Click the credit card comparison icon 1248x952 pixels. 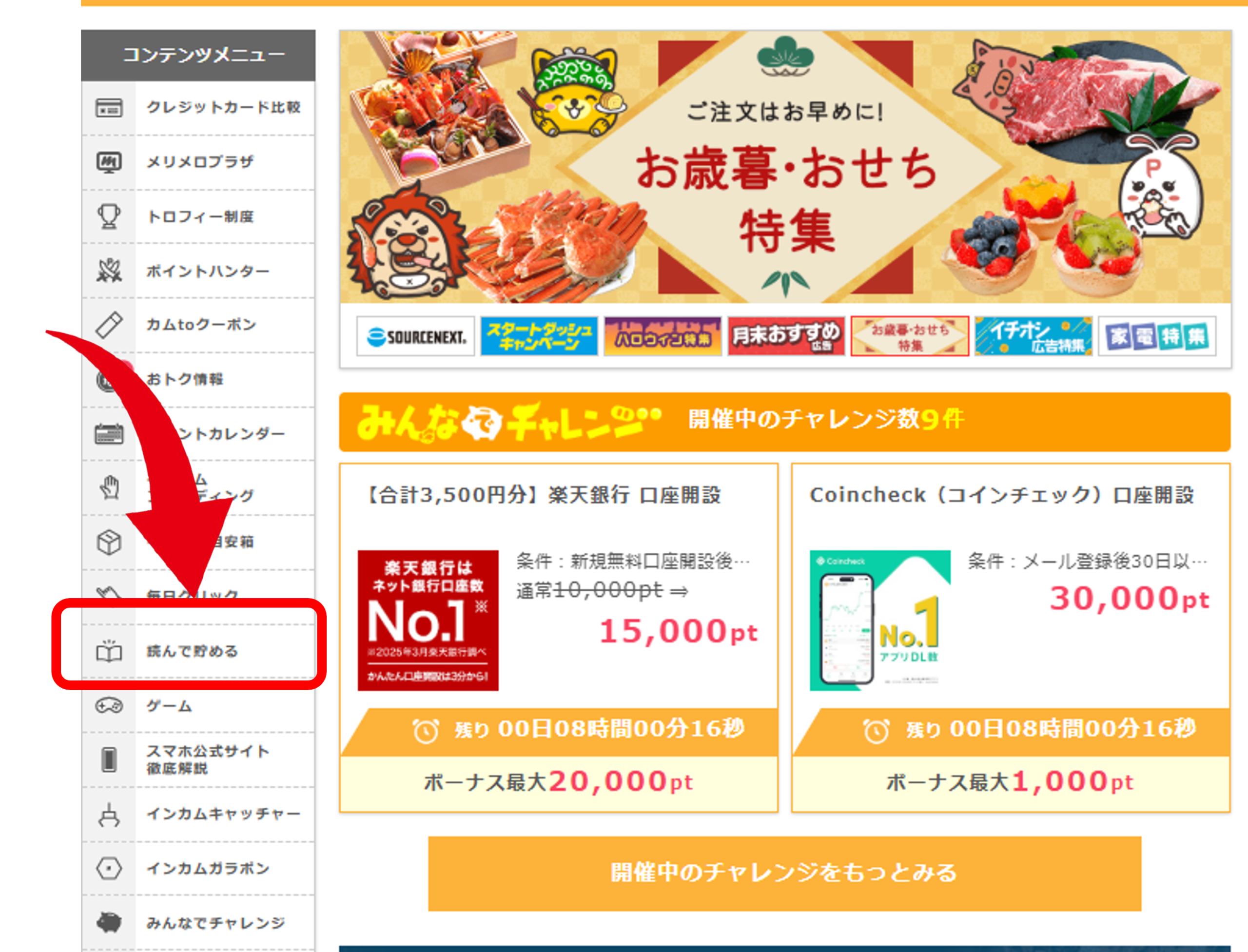click(109, 108)
